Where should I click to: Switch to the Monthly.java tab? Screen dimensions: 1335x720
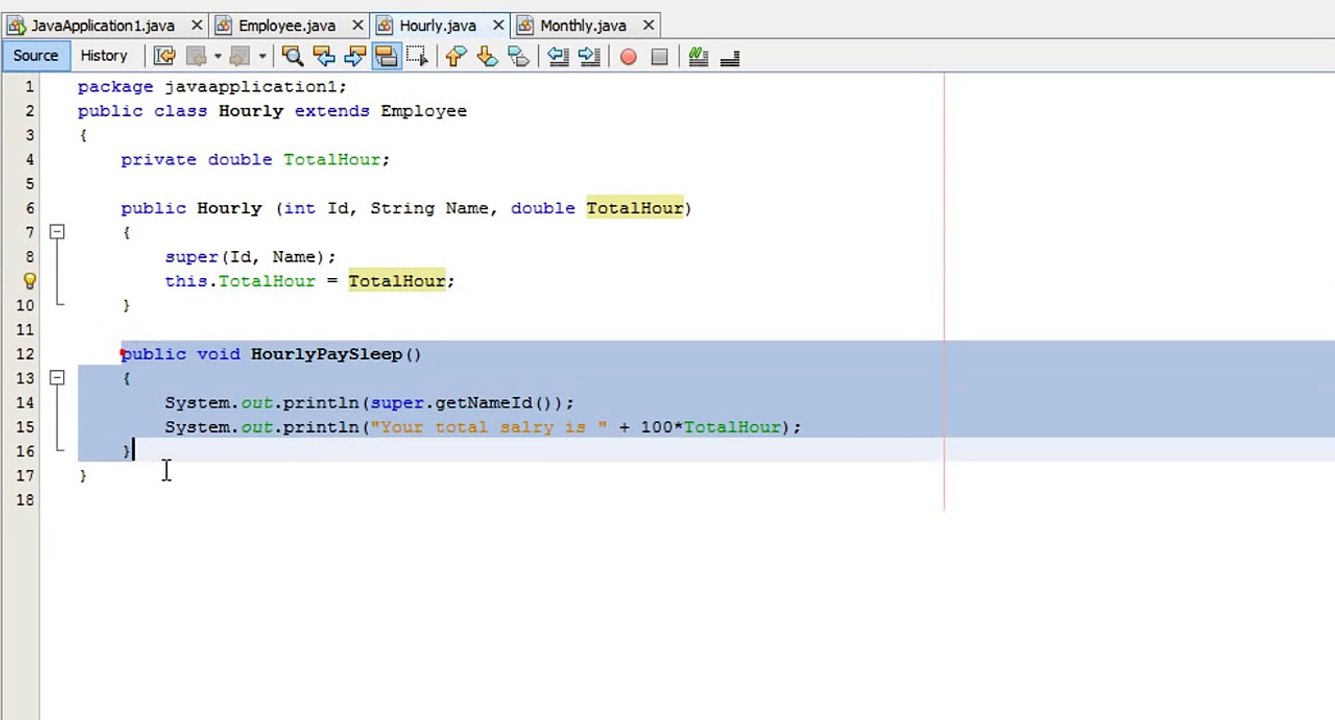tap(583, 25)
